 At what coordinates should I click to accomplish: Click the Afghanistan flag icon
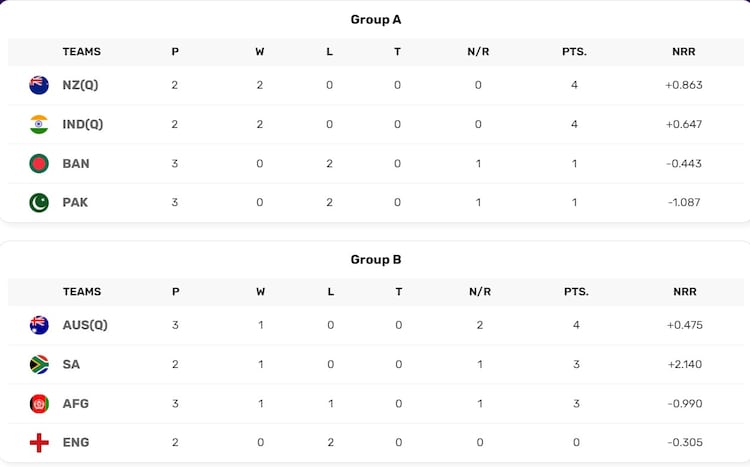pos(39,403)
